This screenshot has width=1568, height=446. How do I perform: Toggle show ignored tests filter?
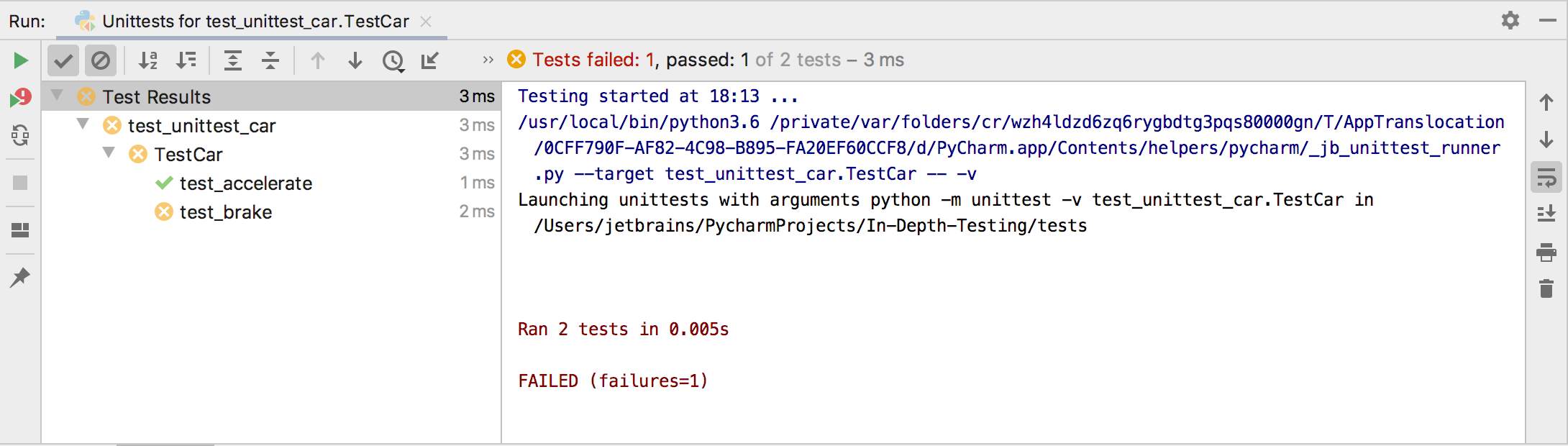pos(101,60)
